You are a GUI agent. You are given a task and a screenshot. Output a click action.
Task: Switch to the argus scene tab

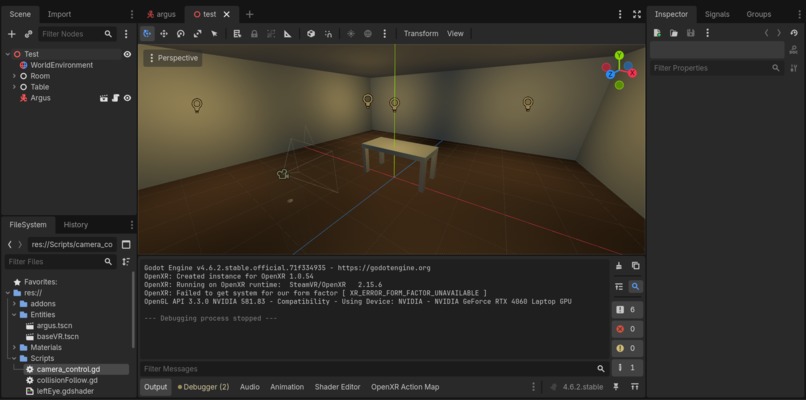pyautogui.click(x=161, y=14)
